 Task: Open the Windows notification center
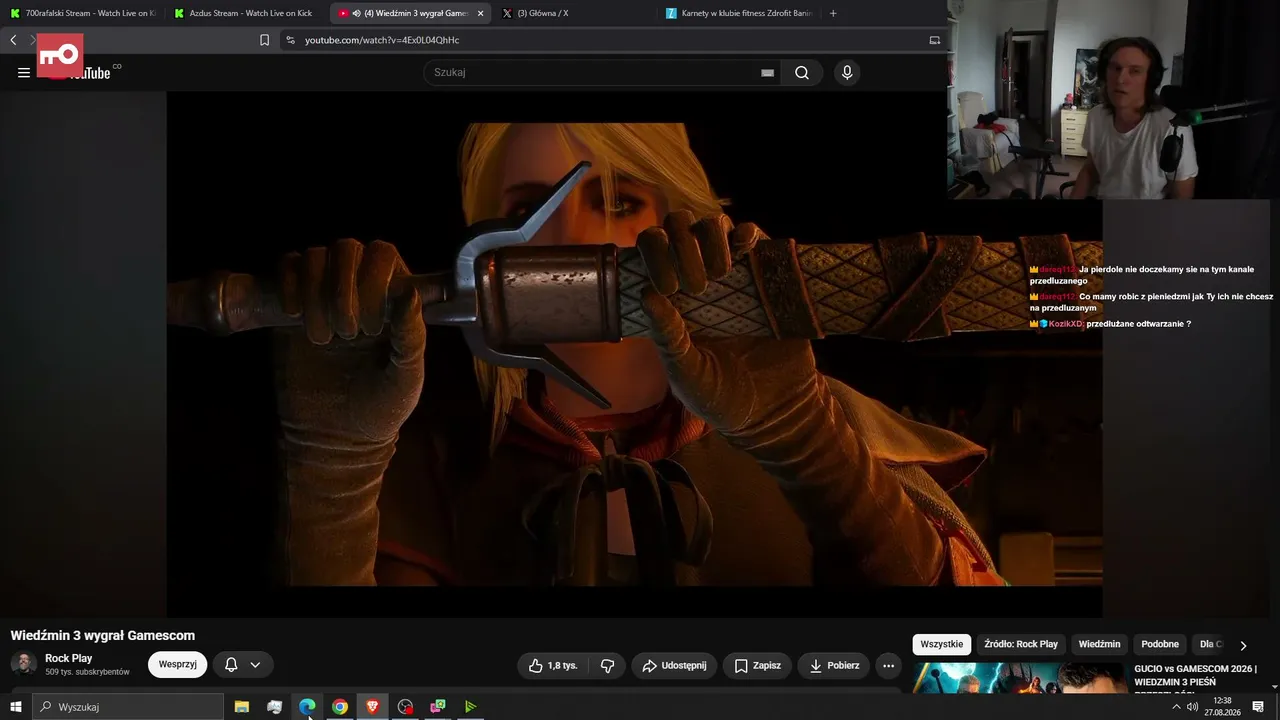click(x=1258, y=707)
